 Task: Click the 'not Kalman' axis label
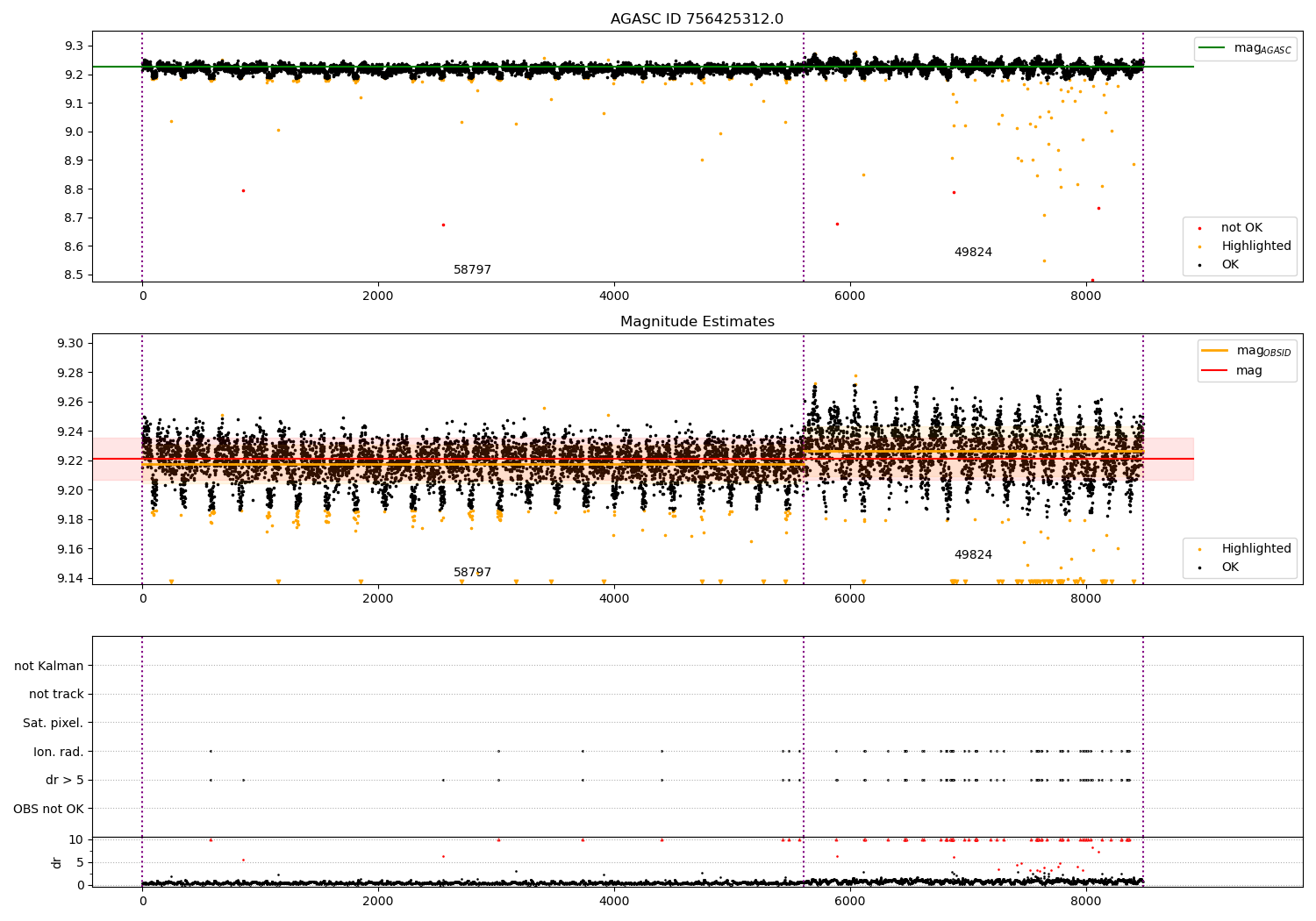click(49, 666)
